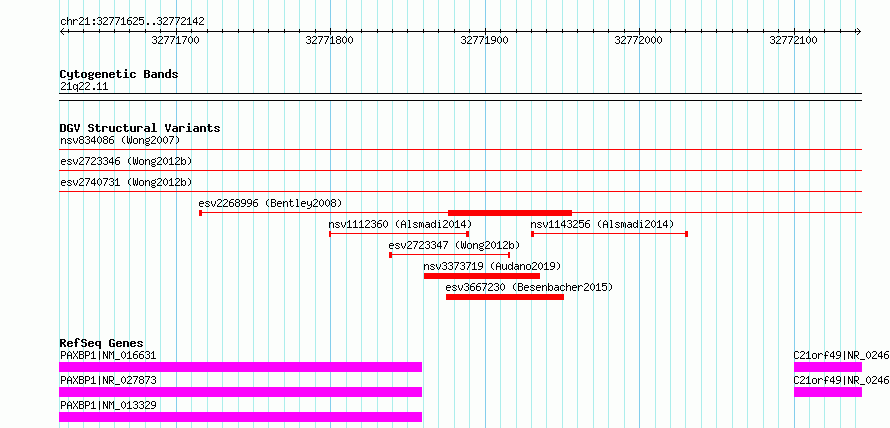Click the 32771700 ruler position label
The width and height of the screenshot is (890, 428).
[x=176, y=40]
